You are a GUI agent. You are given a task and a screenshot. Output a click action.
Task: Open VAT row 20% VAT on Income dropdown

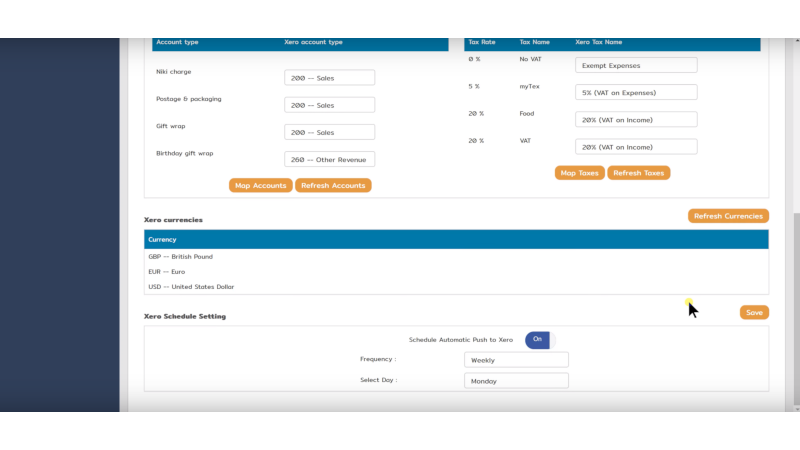(x=636, y=147)
